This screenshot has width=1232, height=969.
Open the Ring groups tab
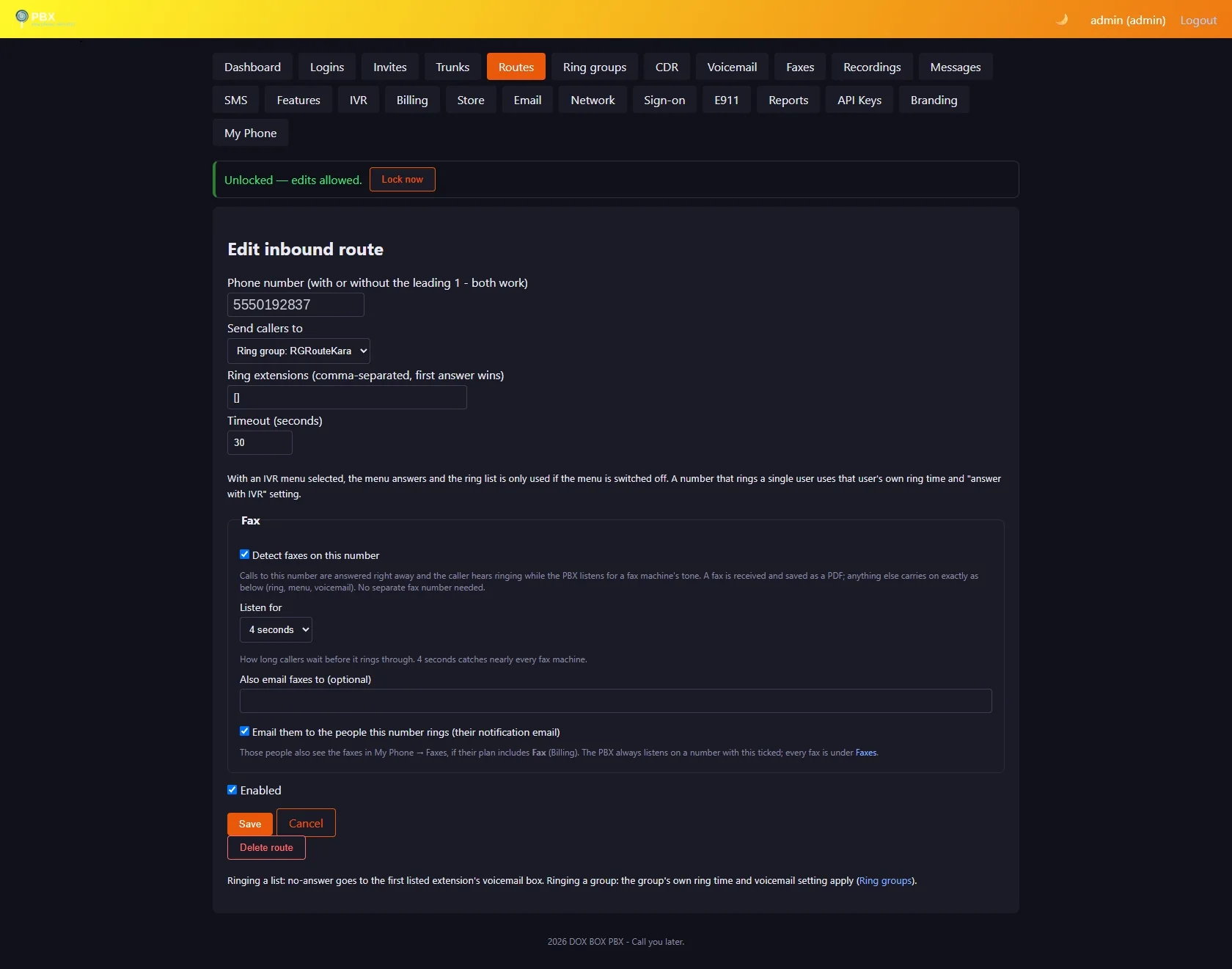(595, 67)
